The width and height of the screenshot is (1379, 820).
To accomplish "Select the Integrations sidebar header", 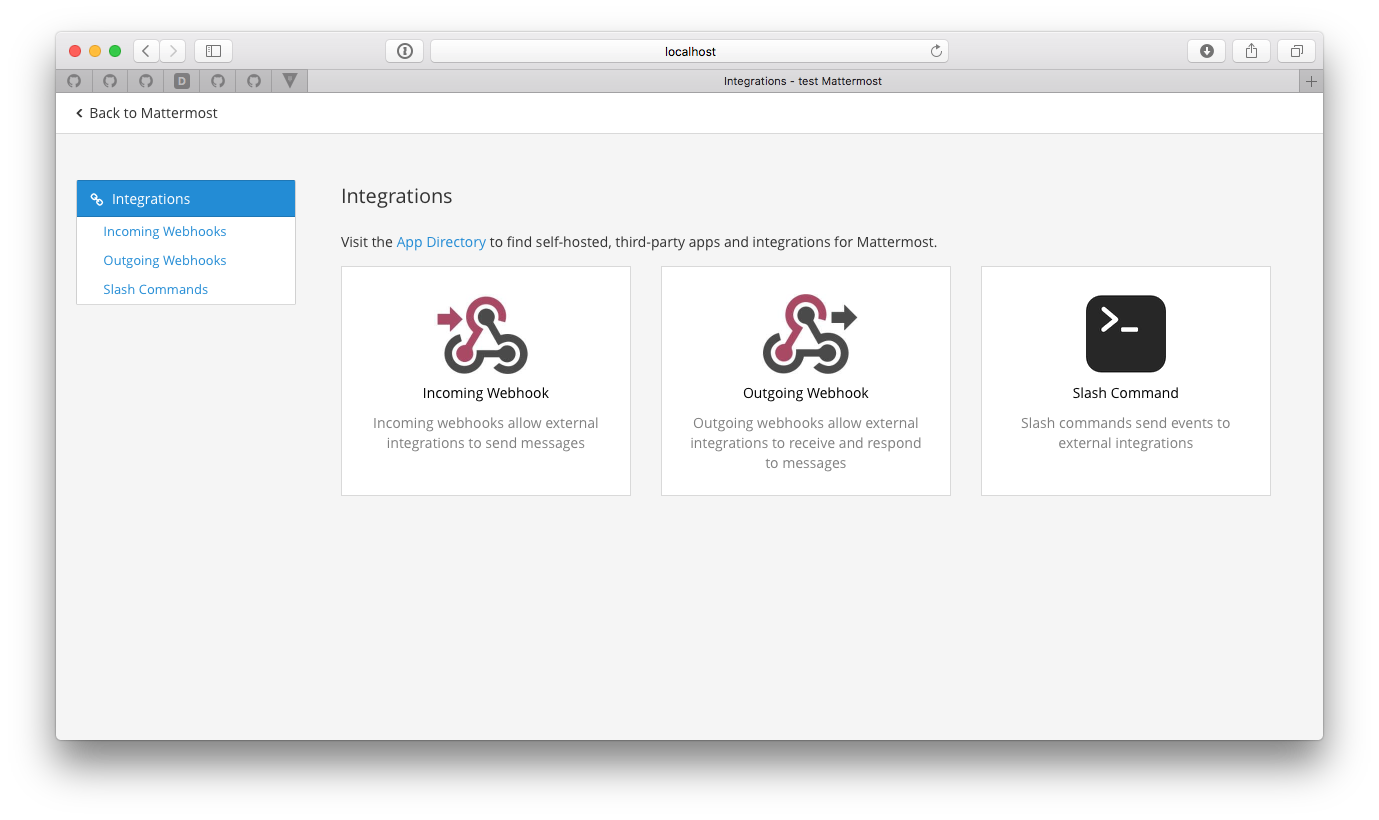I will pyautogui.click(x=186, y=199).
